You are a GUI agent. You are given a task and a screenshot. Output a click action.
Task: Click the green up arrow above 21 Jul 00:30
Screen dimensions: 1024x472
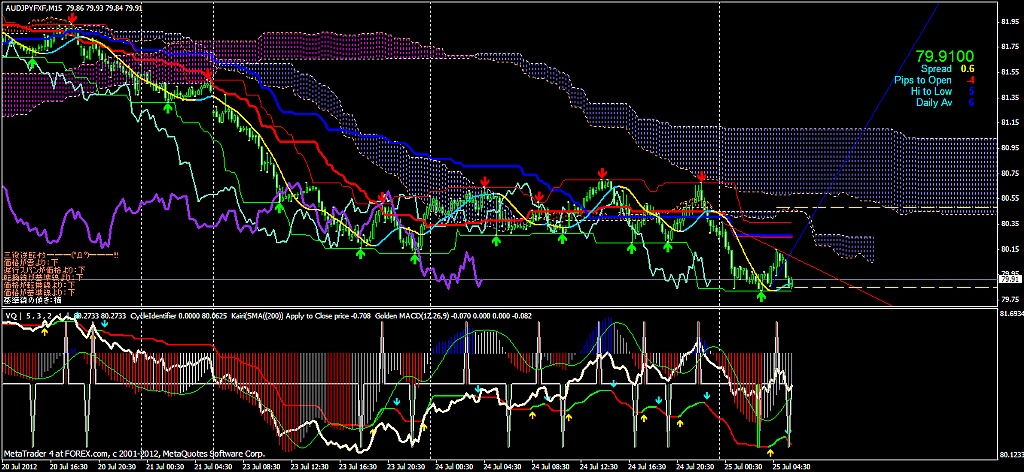coord(168,106)
